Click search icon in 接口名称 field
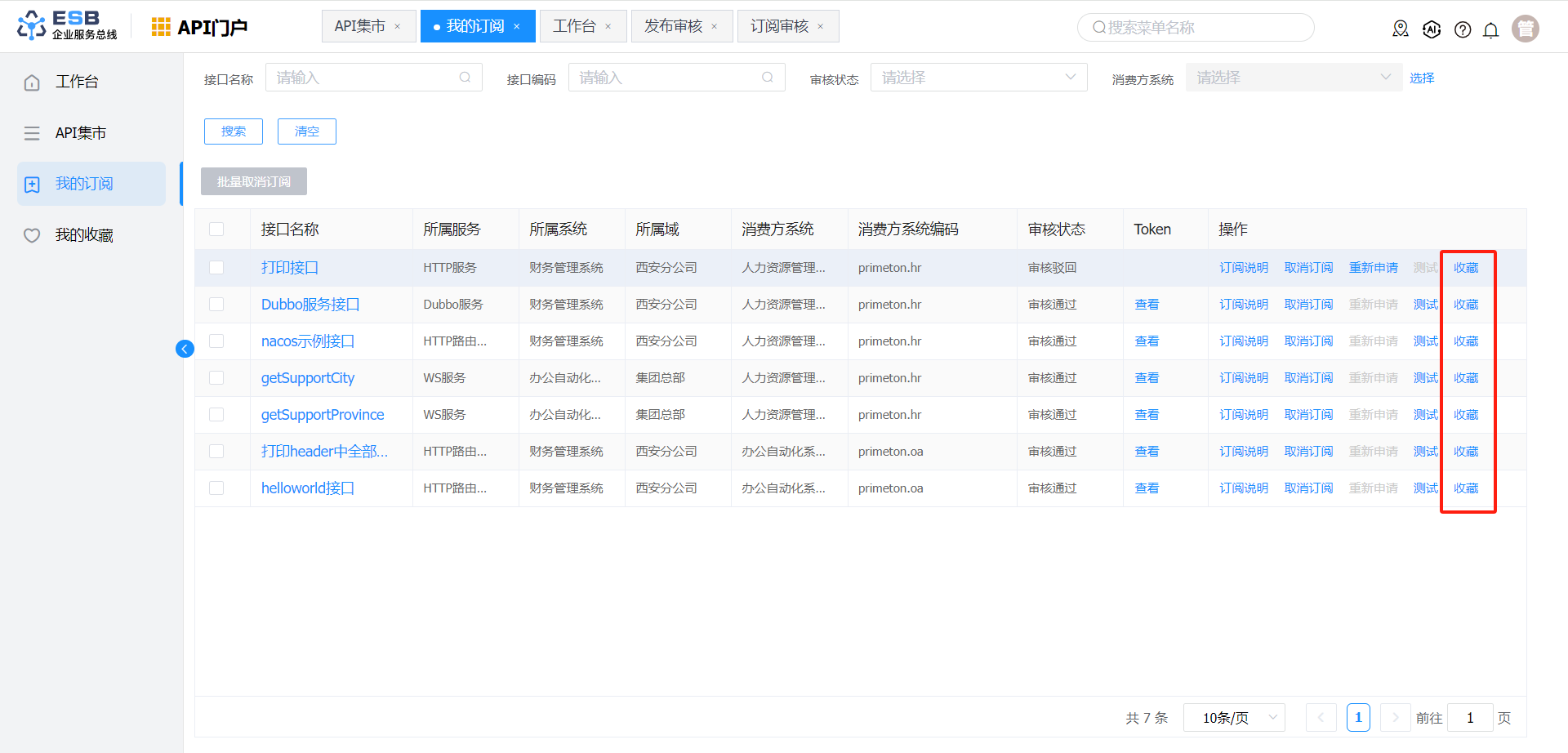1568x753 pixels. 465,78
